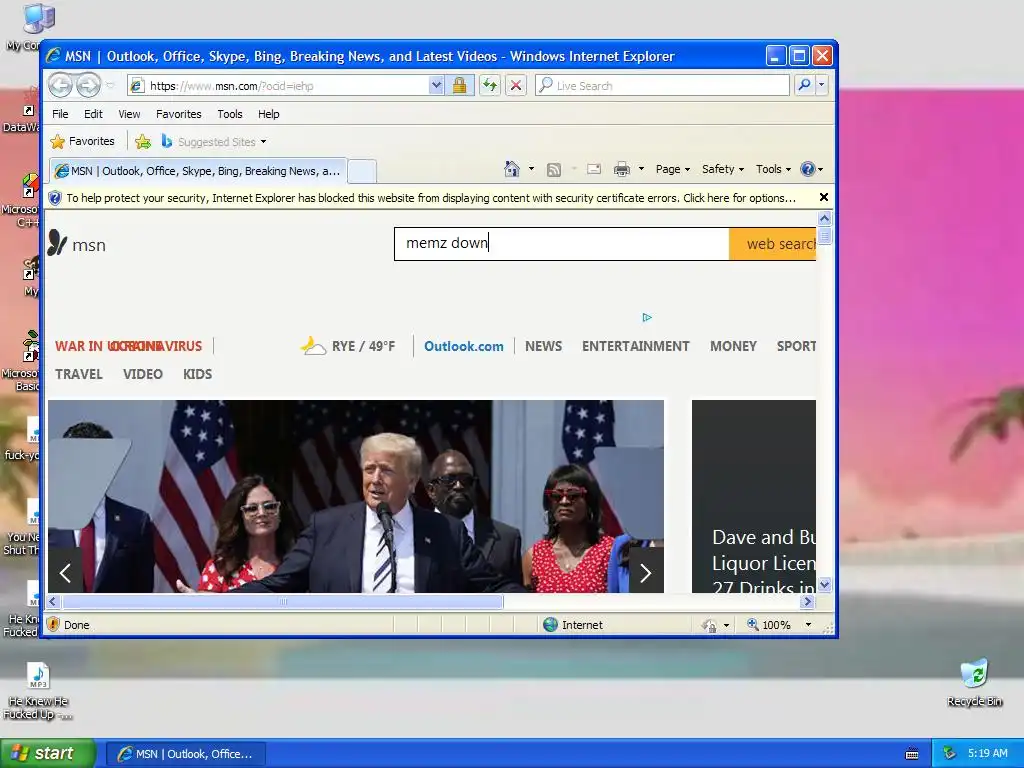
Task: Check RYE 49°F weather link
Action: point(347,345)
